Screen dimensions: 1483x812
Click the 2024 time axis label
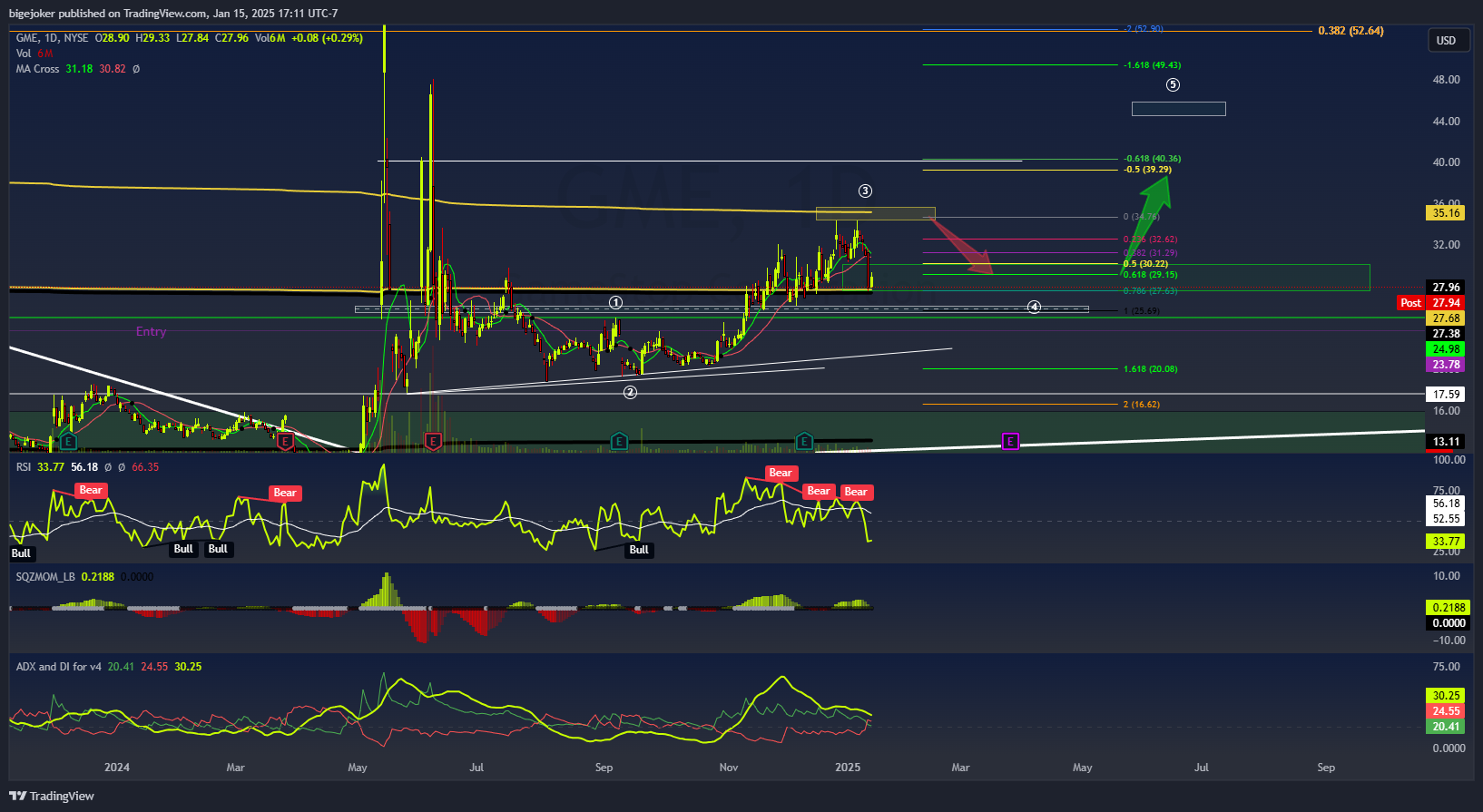(117, 768)
